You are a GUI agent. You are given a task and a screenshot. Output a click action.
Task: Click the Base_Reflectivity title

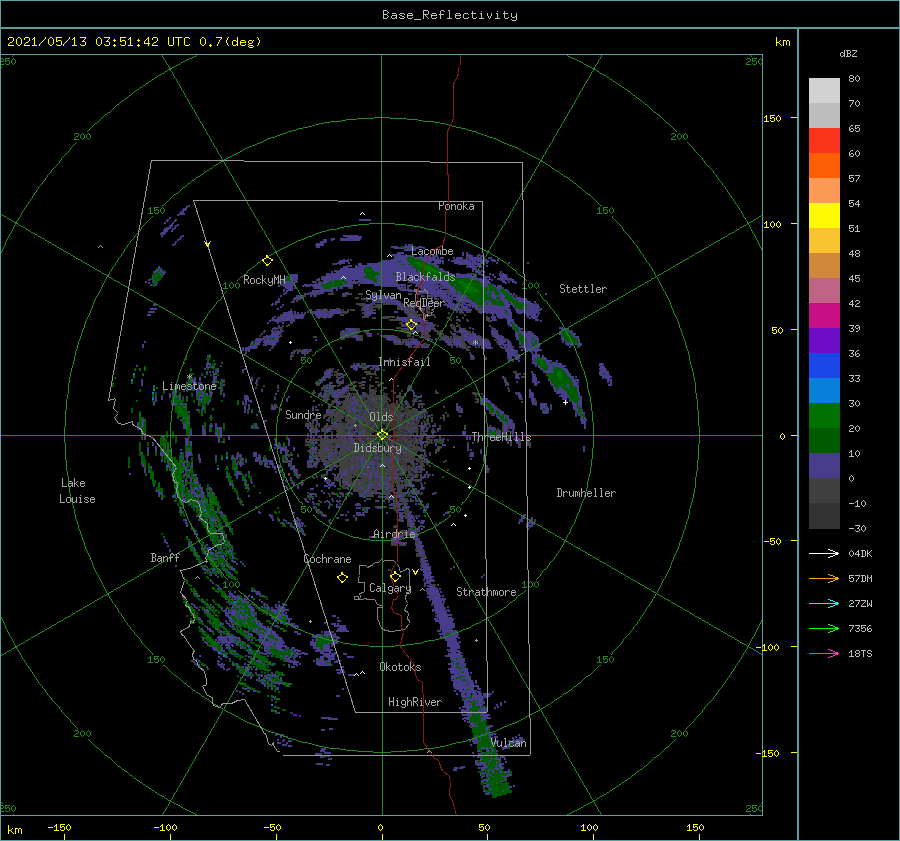tap(450, 15)
